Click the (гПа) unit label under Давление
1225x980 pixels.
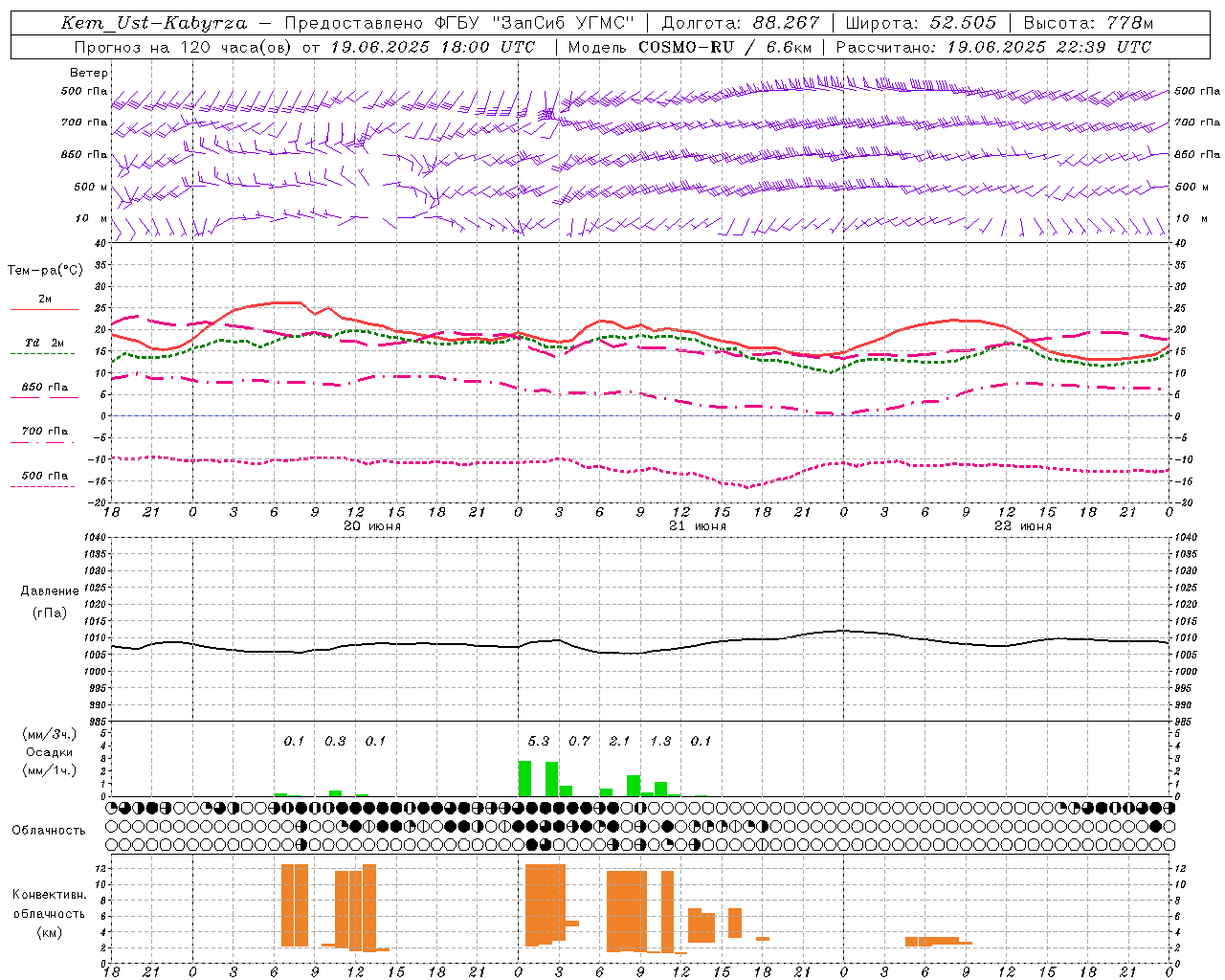pyautogui.click(x=50, y=613)
